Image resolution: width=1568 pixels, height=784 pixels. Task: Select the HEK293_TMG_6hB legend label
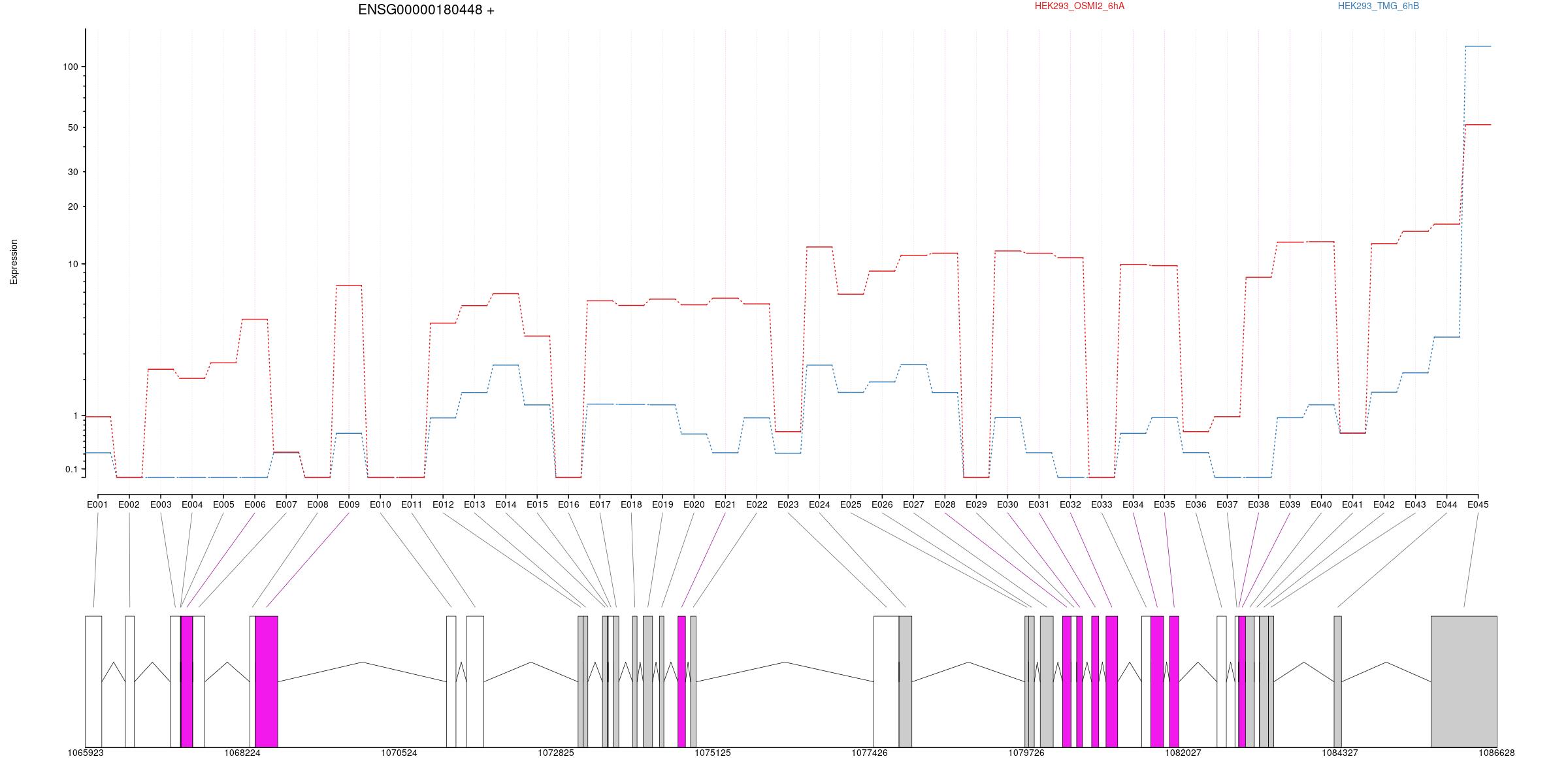1379,6
